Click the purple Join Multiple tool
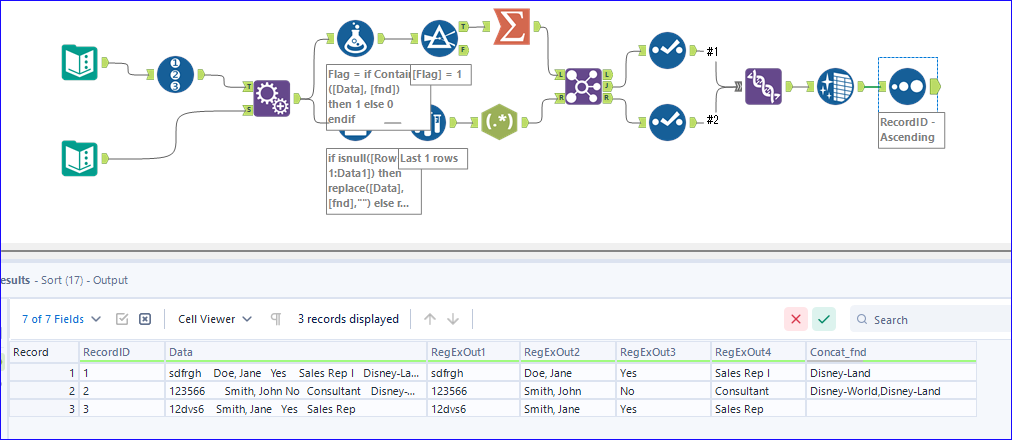Image resolution: width=1012 pixels, height=440 pixels. (581, 86)
